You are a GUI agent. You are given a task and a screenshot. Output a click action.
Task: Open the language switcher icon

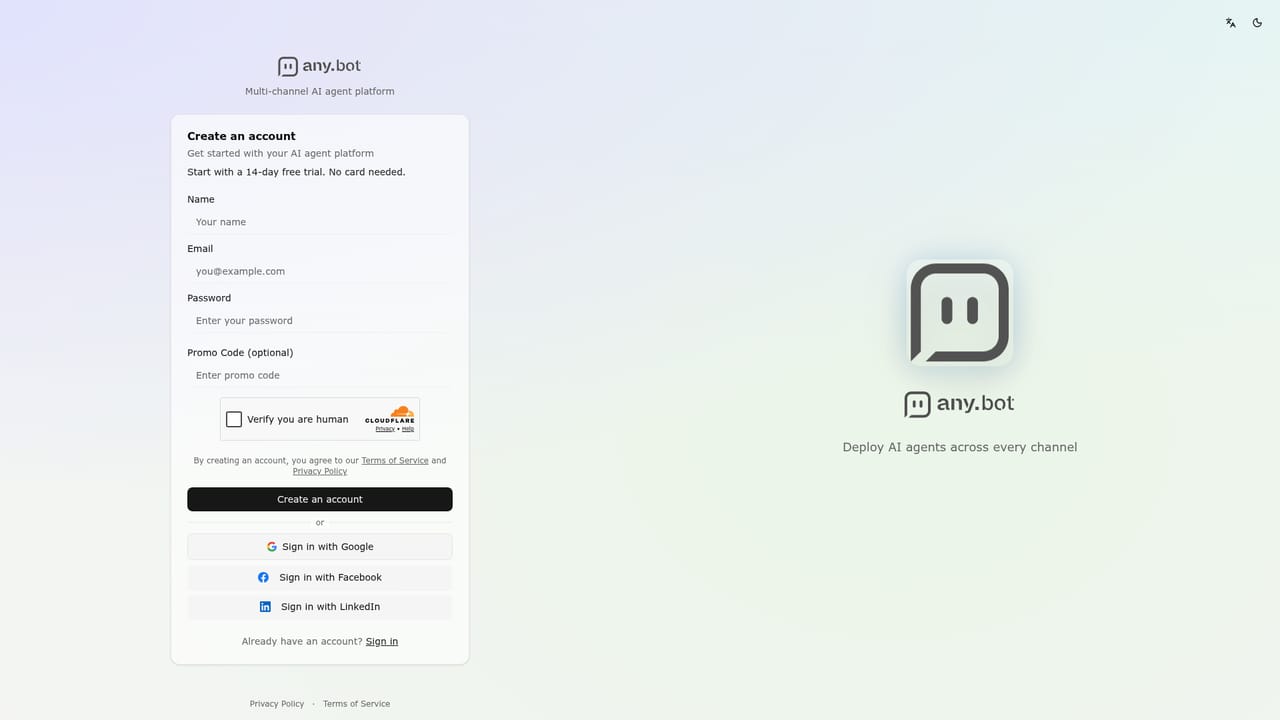[x=1231, y=23]
